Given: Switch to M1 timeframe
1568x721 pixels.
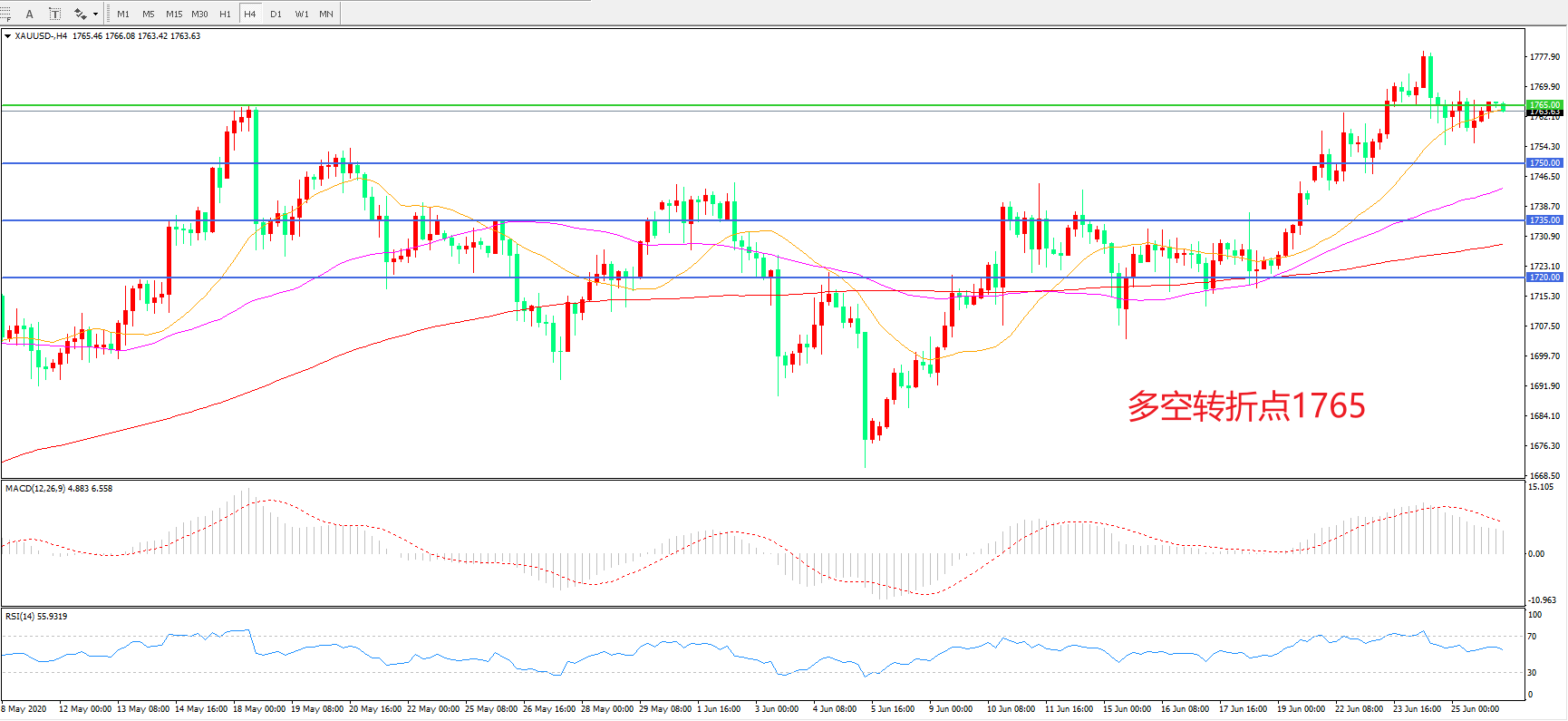Looking at the screenshot, I should 123,14.
